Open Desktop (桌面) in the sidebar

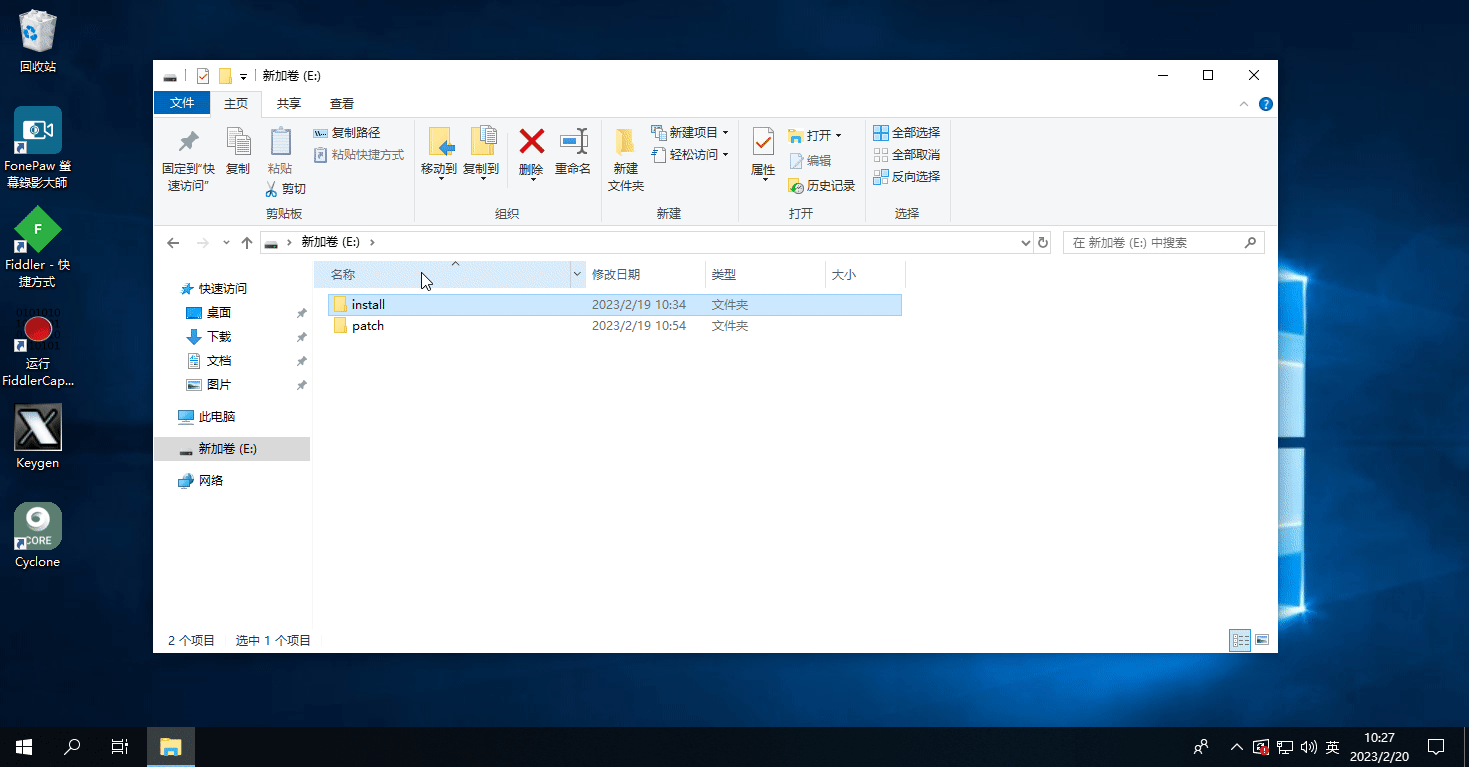pyautogui.click(x=209, y=313)
